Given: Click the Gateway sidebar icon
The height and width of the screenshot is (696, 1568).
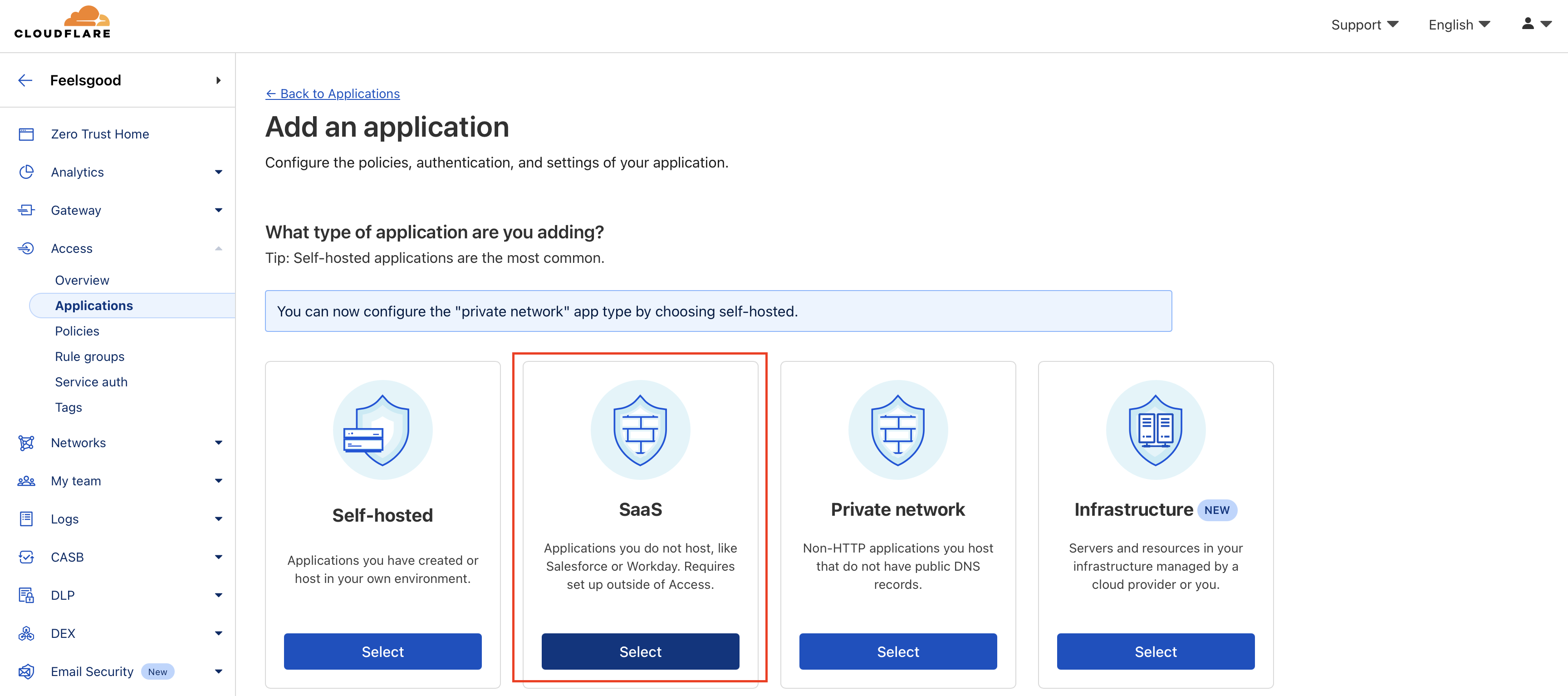Looking at the screenshot, I should pyautogui.click(x=26, y=210).
